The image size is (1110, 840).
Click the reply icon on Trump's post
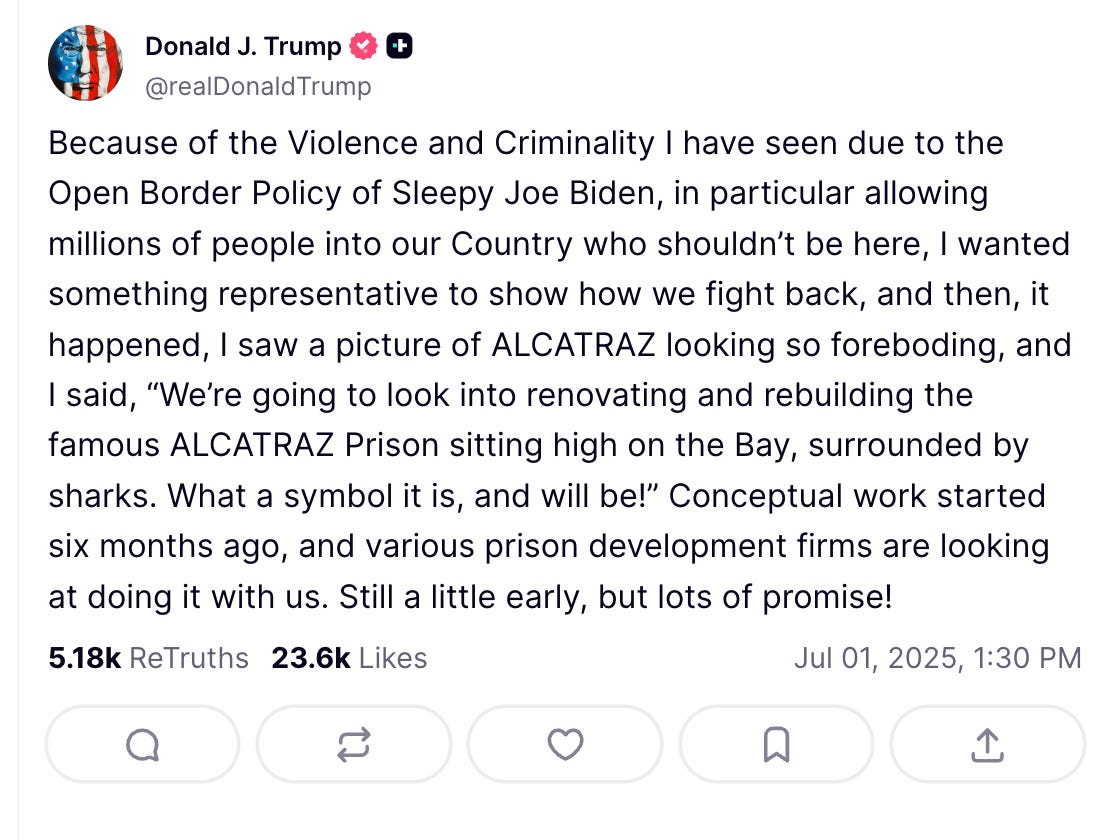(142, 744)
